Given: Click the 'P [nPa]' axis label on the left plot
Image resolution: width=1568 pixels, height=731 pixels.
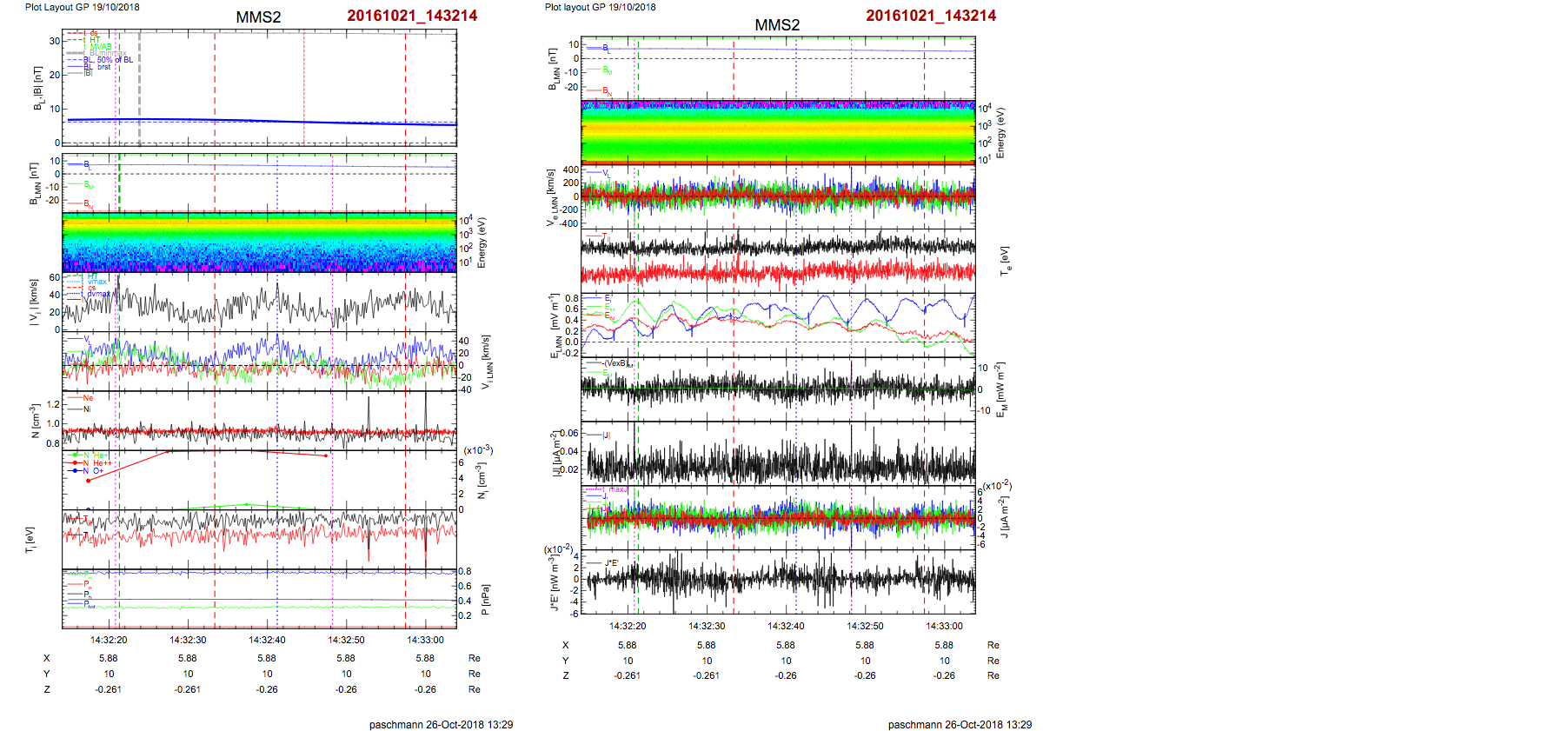Looking at the screenshot, I should tap(485, 600).
